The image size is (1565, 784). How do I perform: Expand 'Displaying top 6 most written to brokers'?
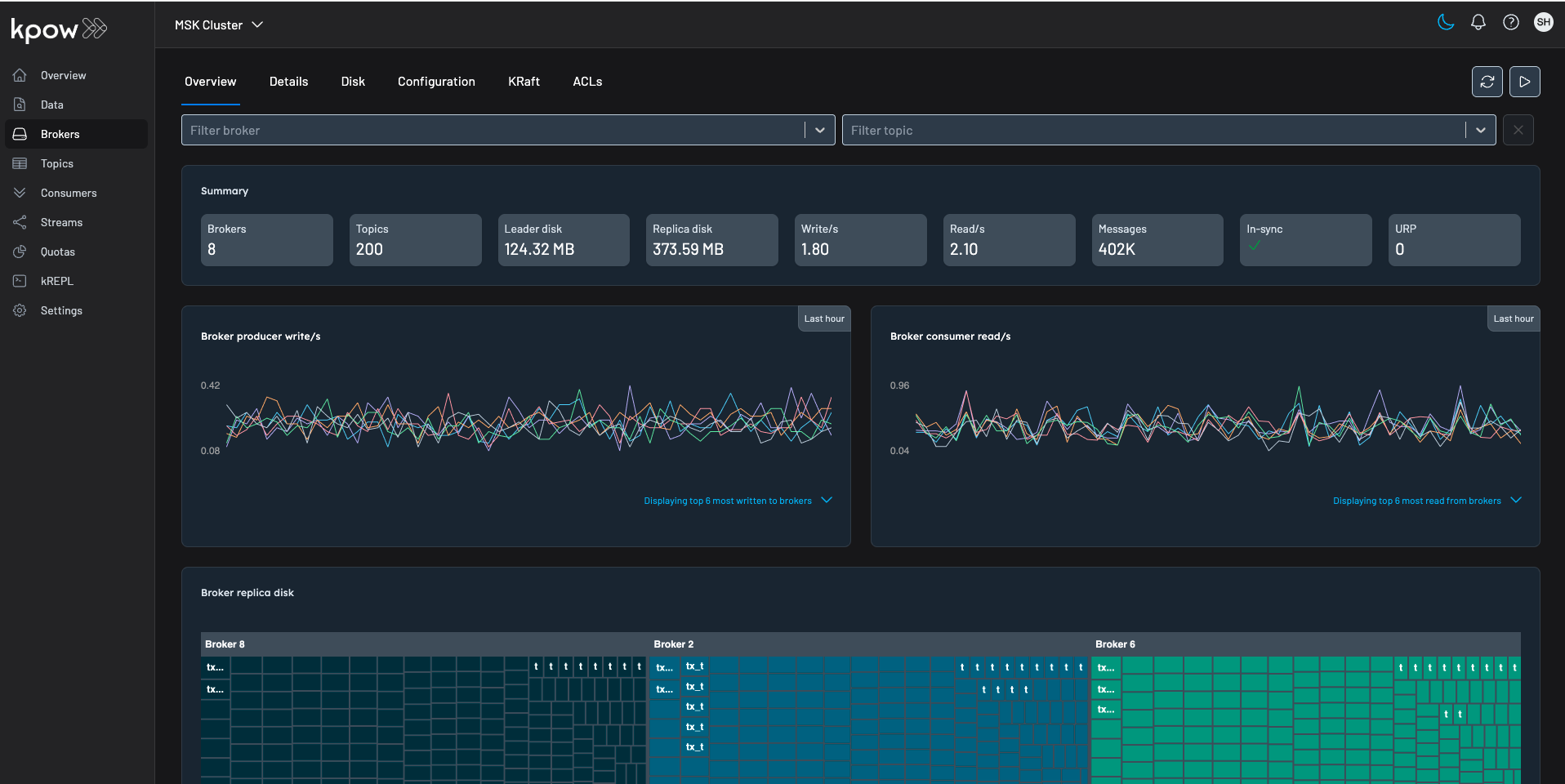[x=827, y=500]
